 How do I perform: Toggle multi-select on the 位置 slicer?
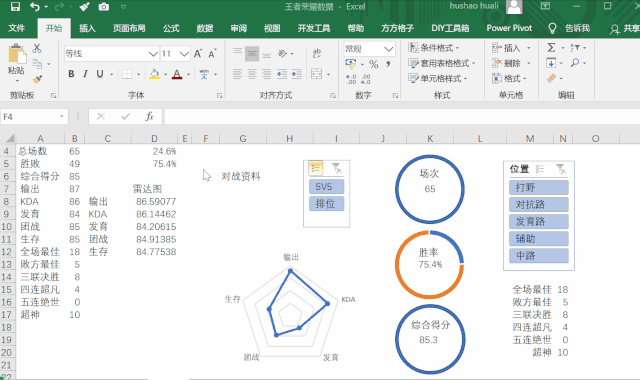540,169
